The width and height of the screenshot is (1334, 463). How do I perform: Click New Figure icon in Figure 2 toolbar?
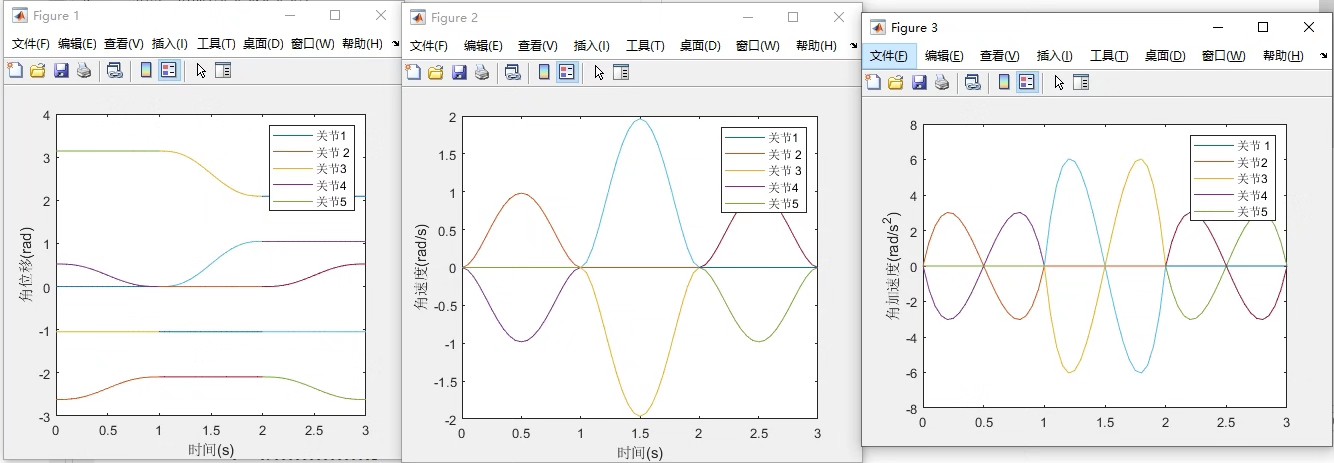(x=413, y=71)
